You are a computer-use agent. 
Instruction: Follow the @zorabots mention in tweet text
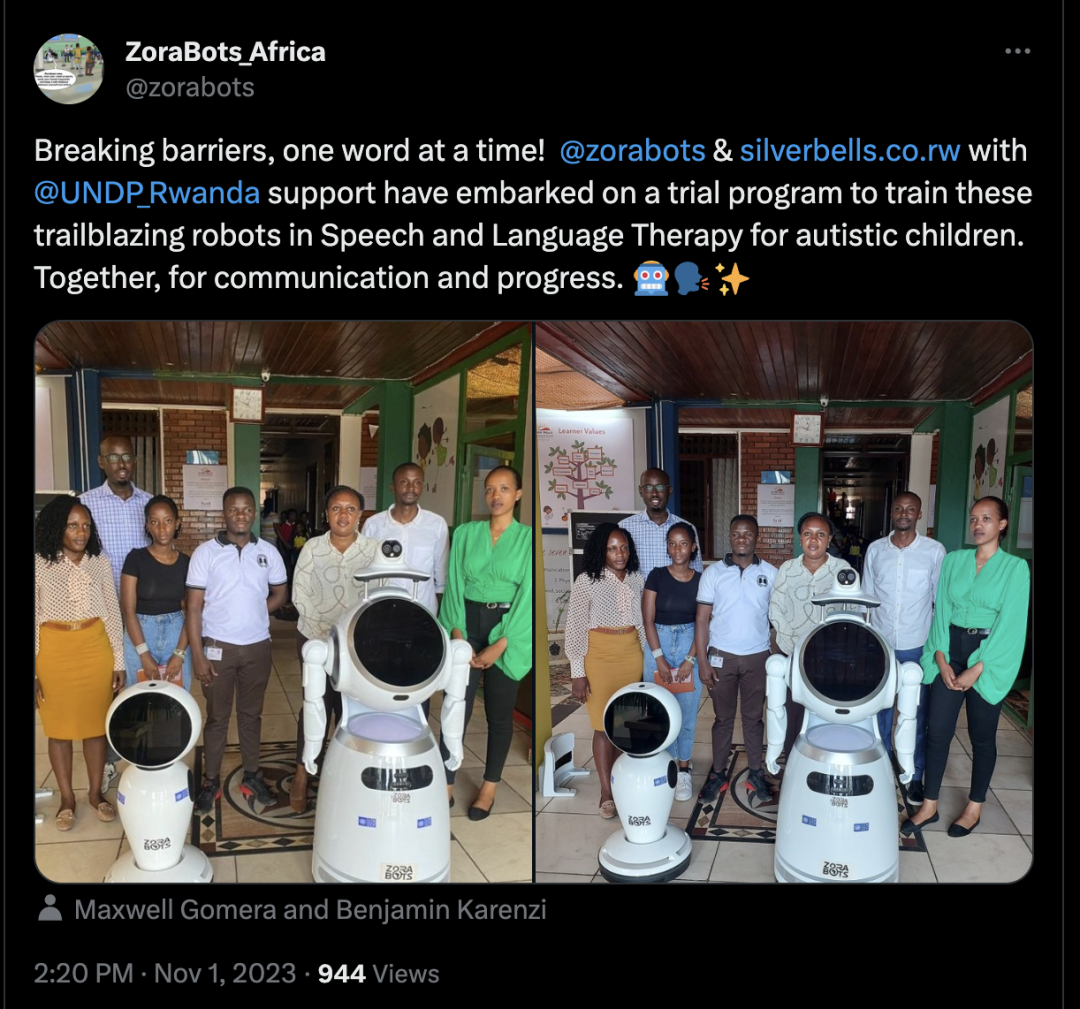(x=632, y=151)
